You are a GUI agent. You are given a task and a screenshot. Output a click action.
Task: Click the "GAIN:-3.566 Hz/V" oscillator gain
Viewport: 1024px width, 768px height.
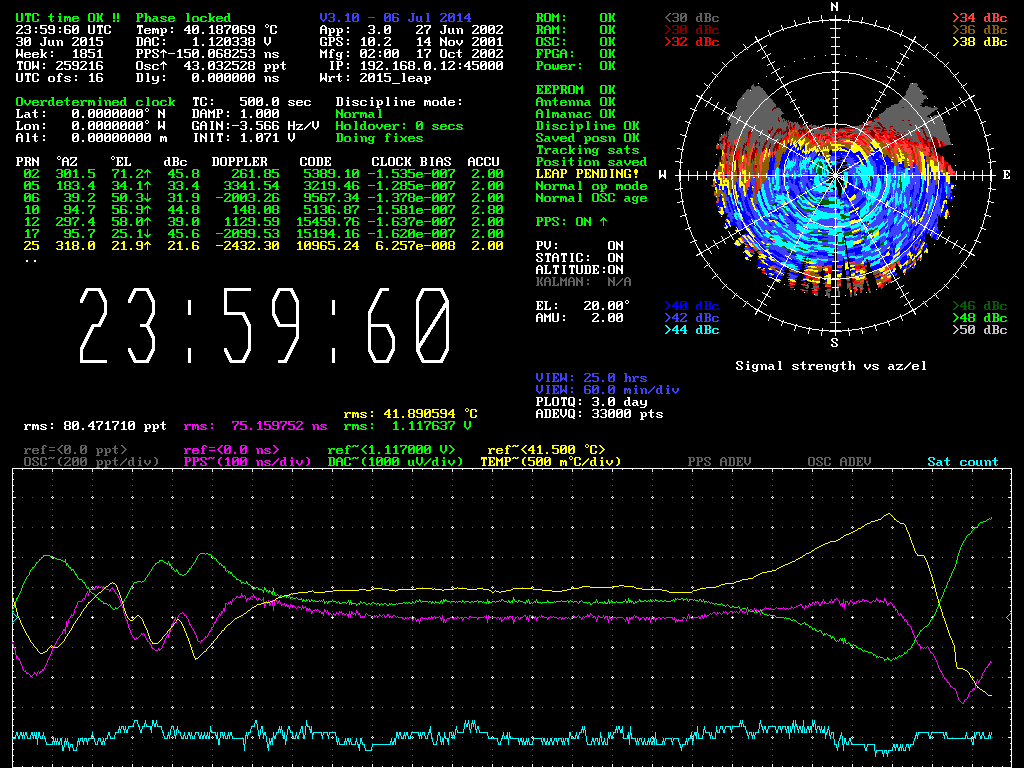tap(255, 125)
